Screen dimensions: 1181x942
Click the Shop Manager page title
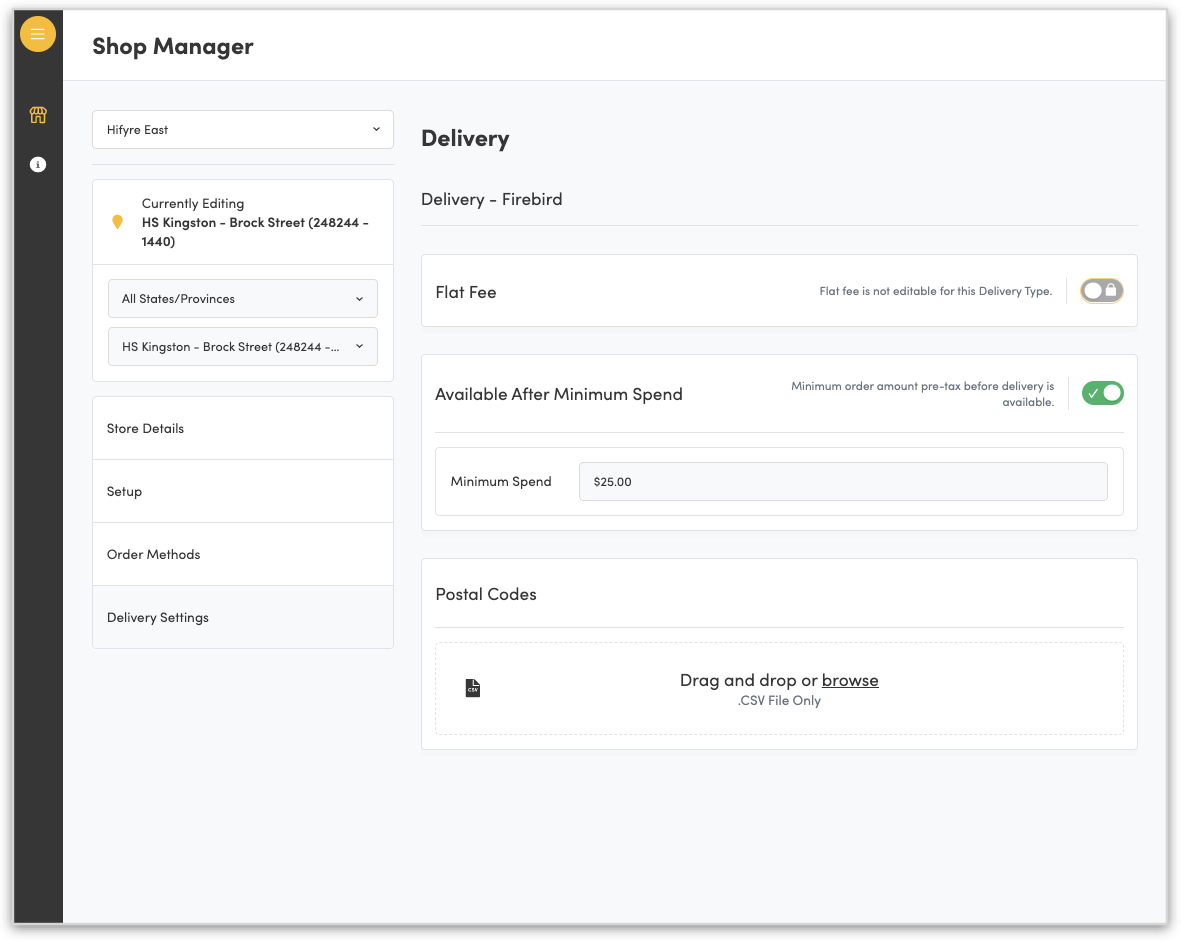(x=173, y=46)
